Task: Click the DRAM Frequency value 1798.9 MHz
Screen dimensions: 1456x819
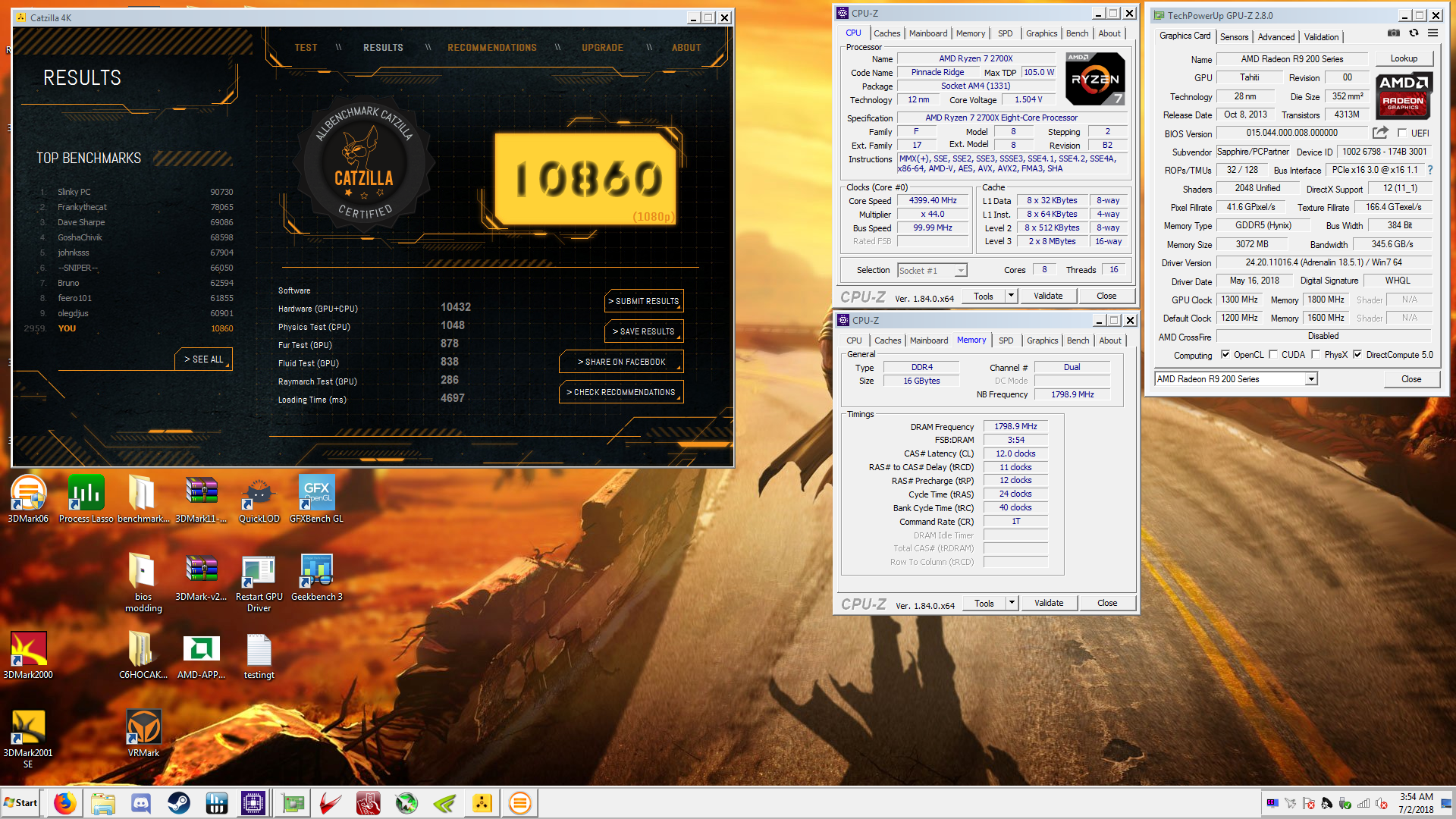Action: [x=1015, y=427]
